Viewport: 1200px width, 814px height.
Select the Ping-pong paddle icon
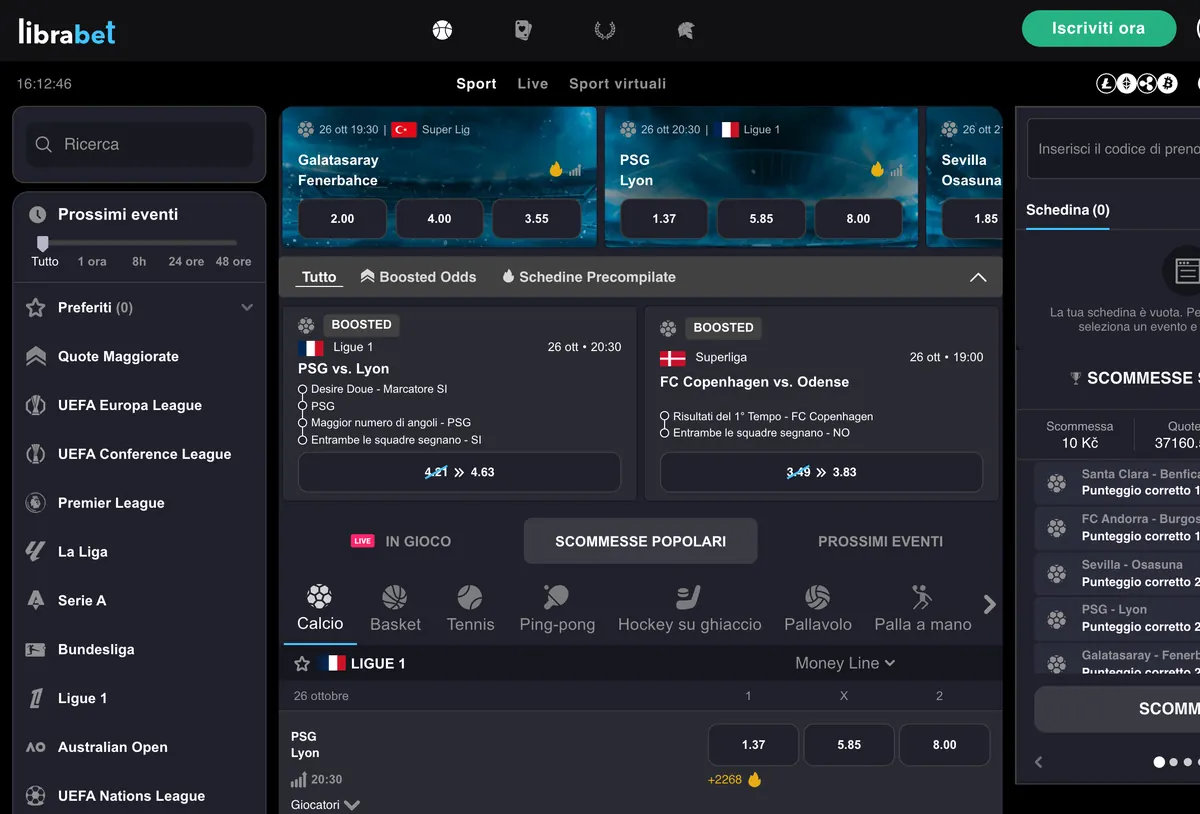[557, 597]
